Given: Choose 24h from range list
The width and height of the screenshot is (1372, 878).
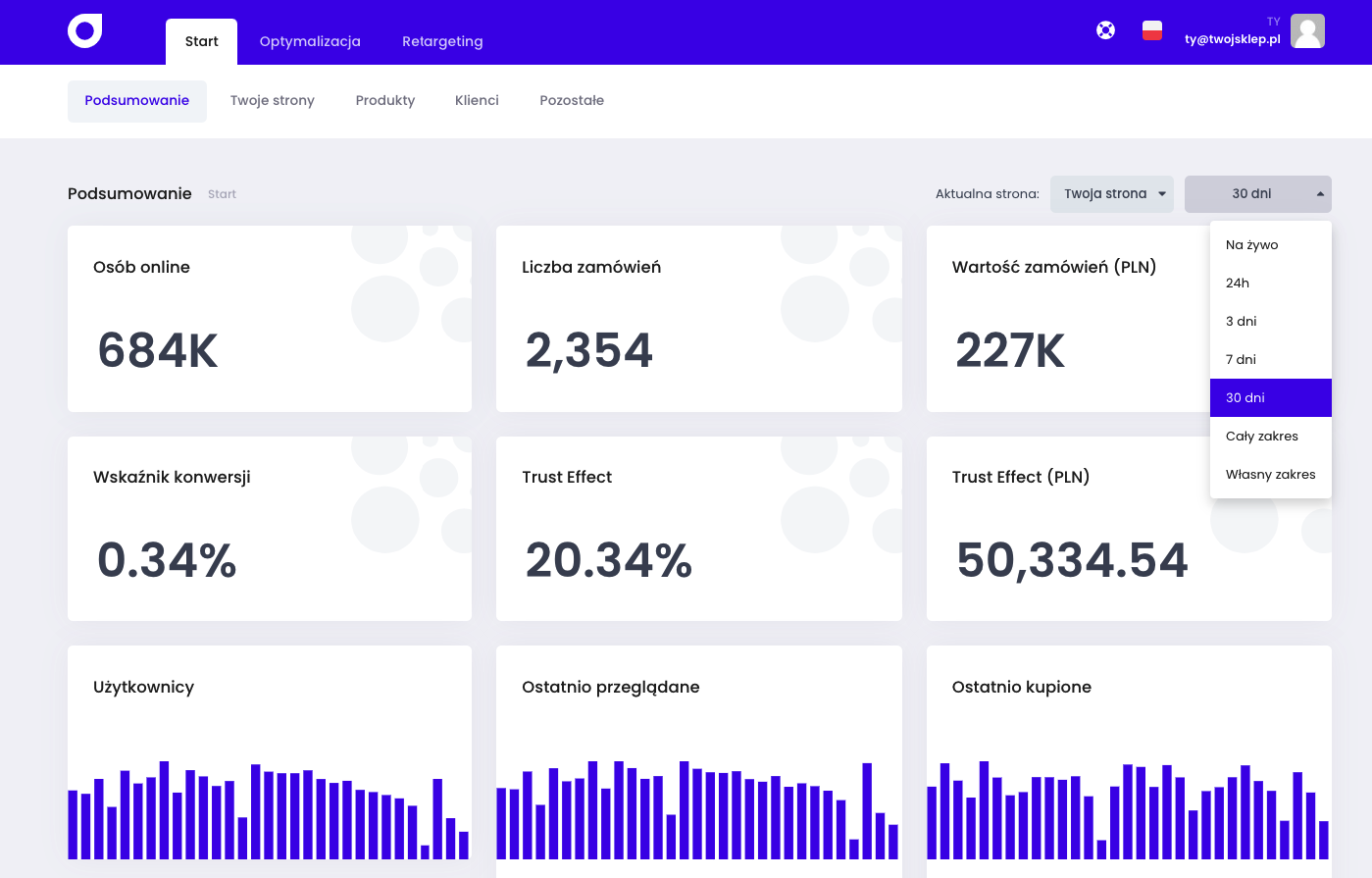Looking at the screenshot, I should (1271, 284).
